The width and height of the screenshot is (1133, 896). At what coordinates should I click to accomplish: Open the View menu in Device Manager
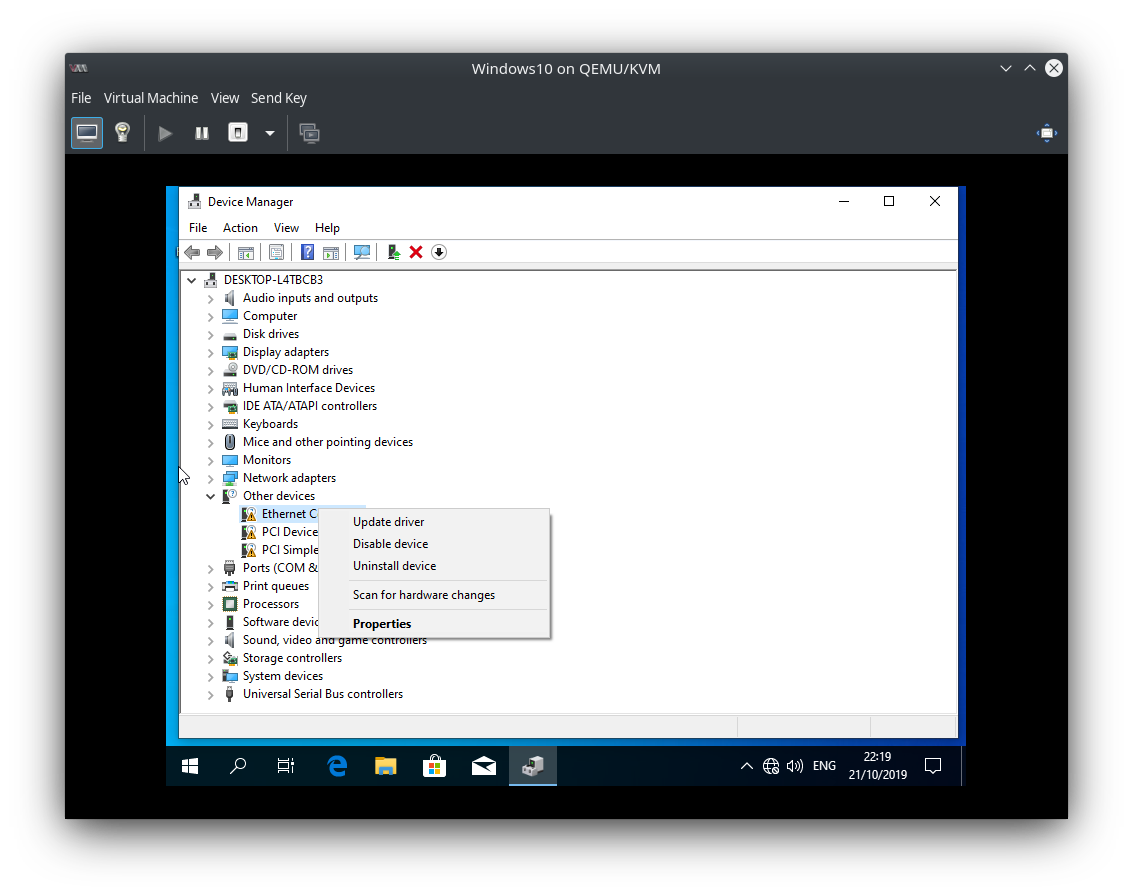click(286, 228)
